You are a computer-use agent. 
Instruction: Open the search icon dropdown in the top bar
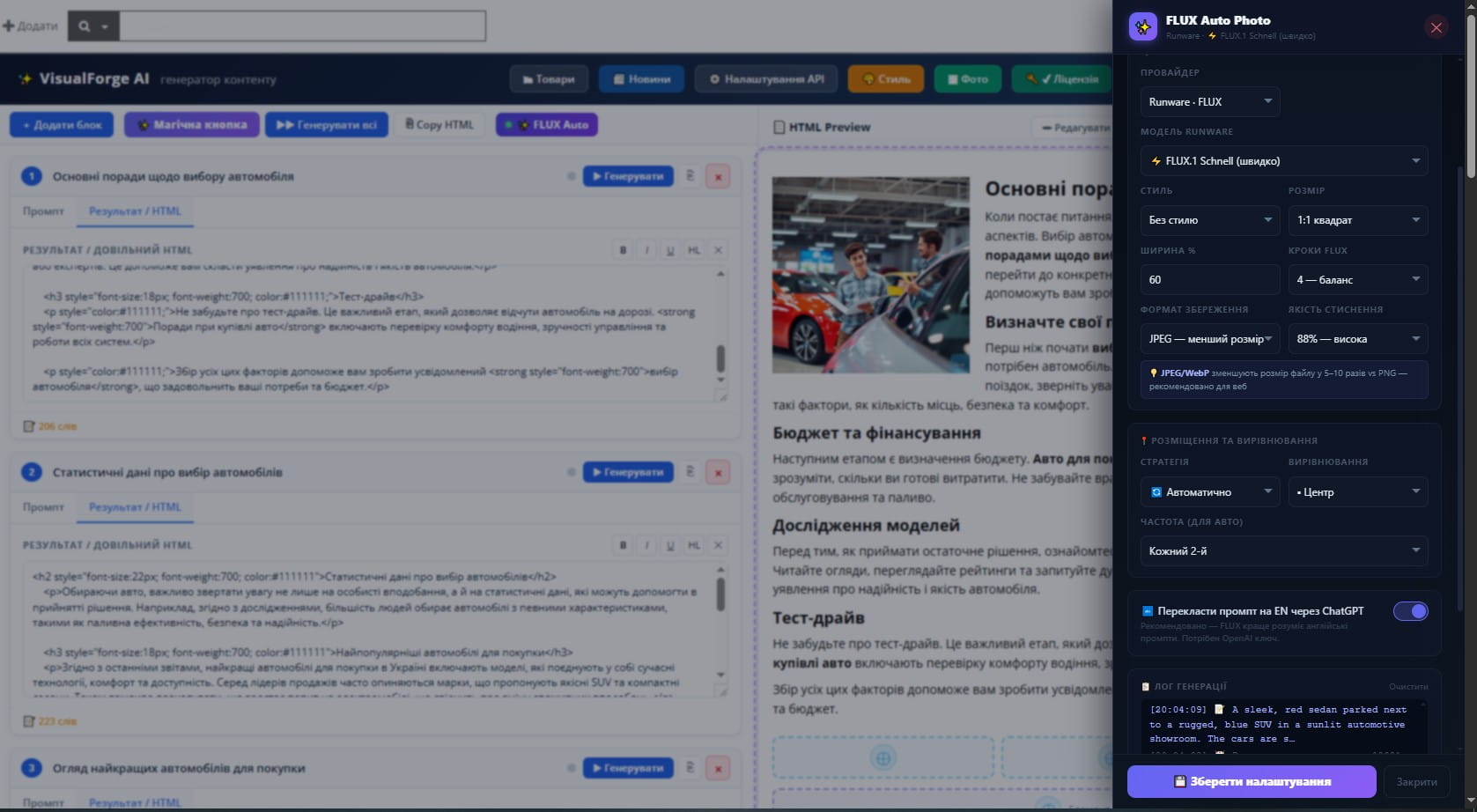click(x=92, y=26)
